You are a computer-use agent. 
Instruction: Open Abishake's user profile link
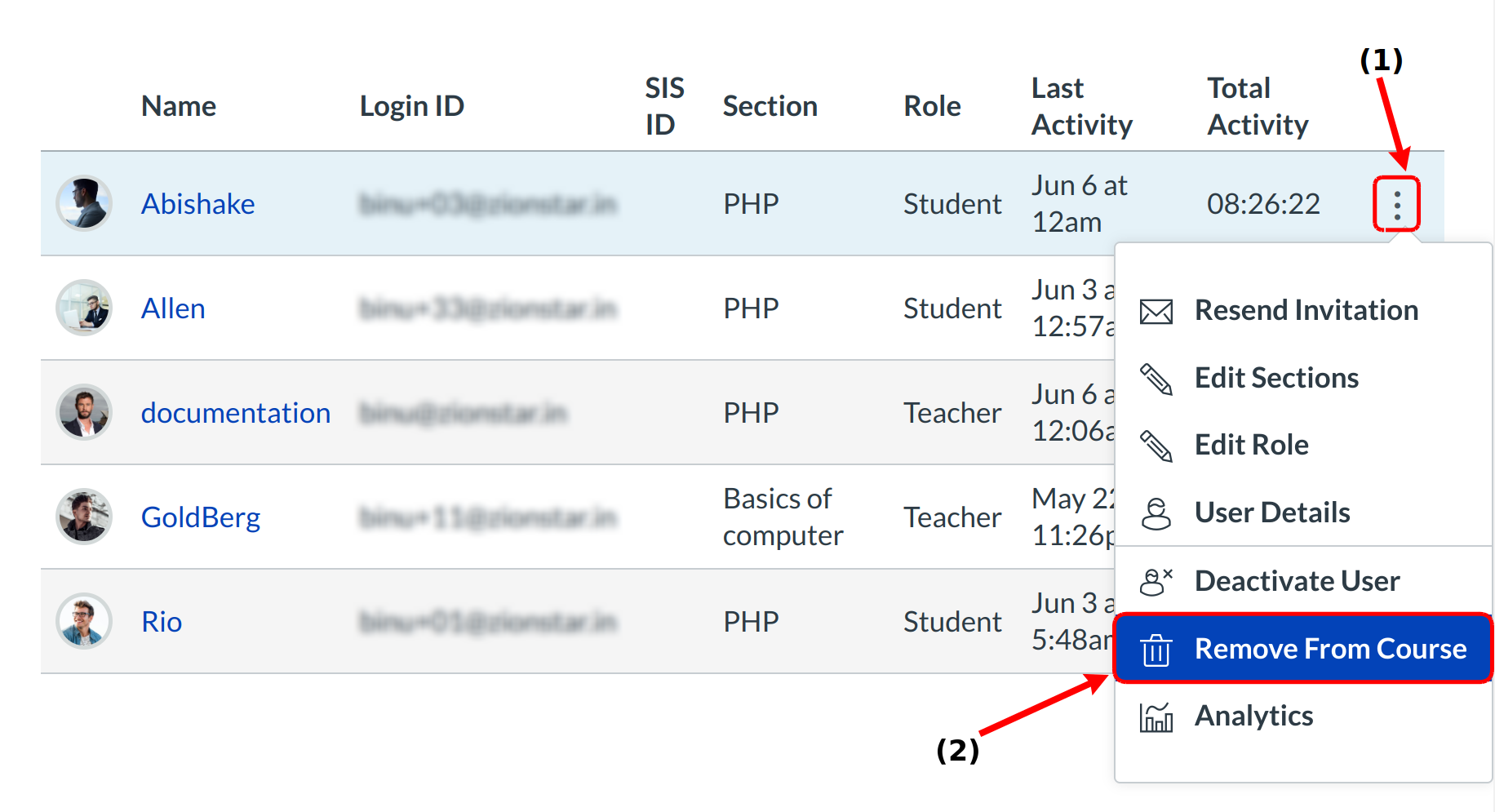pos(197,204)
